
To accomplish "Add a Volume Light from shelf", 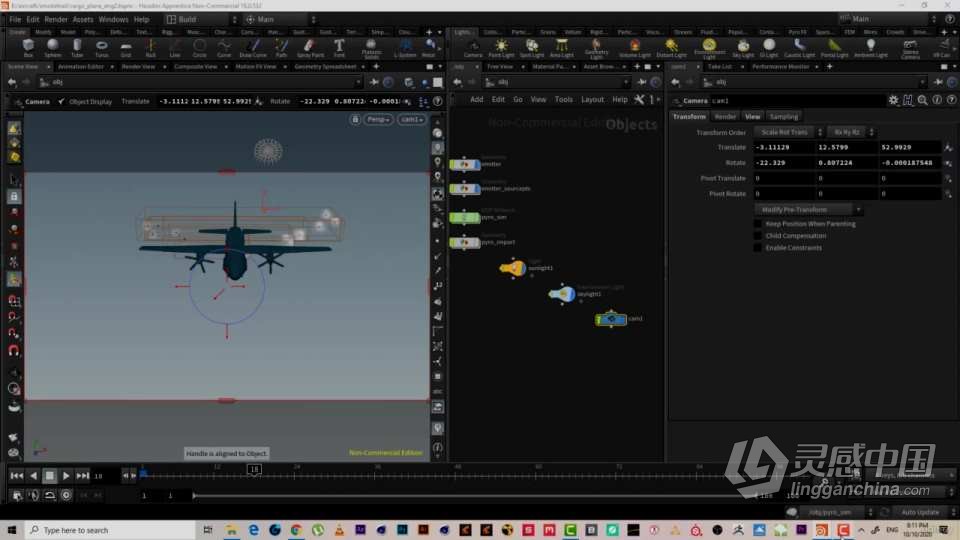I will pos(635,48).
